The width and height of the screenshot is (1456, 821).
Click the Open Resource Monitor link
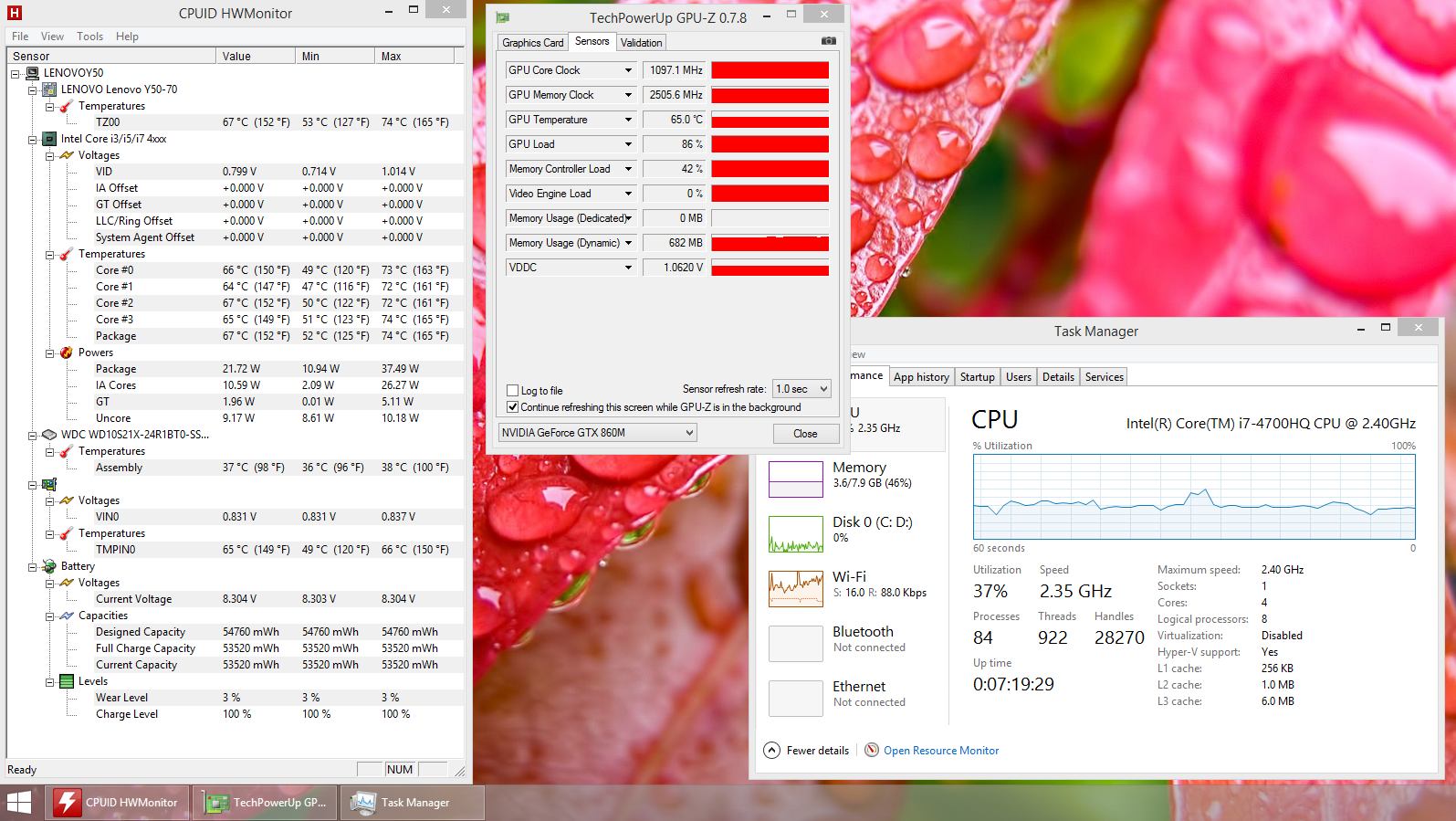pyautogui.click(x=941, y=751)
